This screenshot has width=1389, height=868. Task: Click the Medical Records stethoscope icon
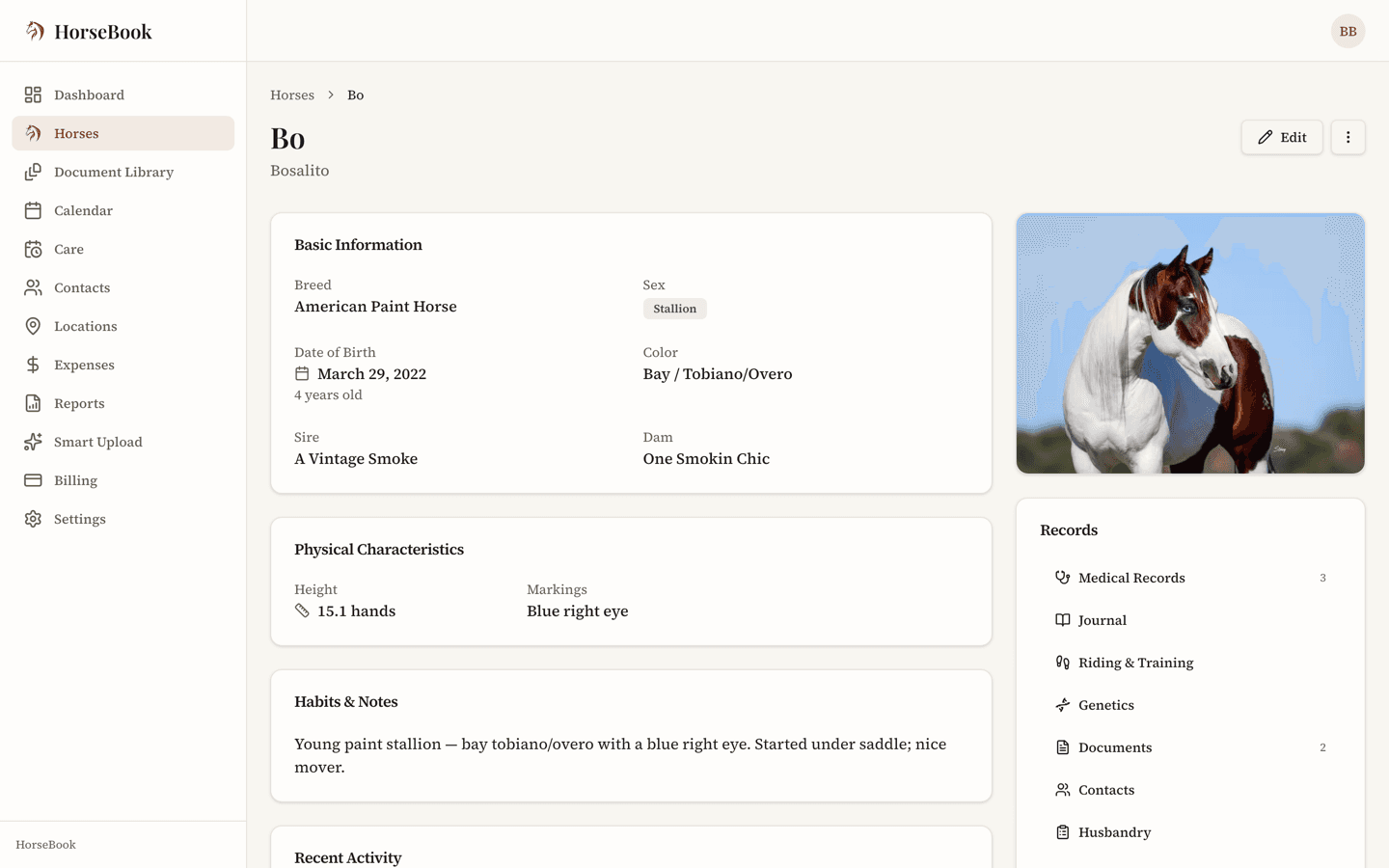1062,578
